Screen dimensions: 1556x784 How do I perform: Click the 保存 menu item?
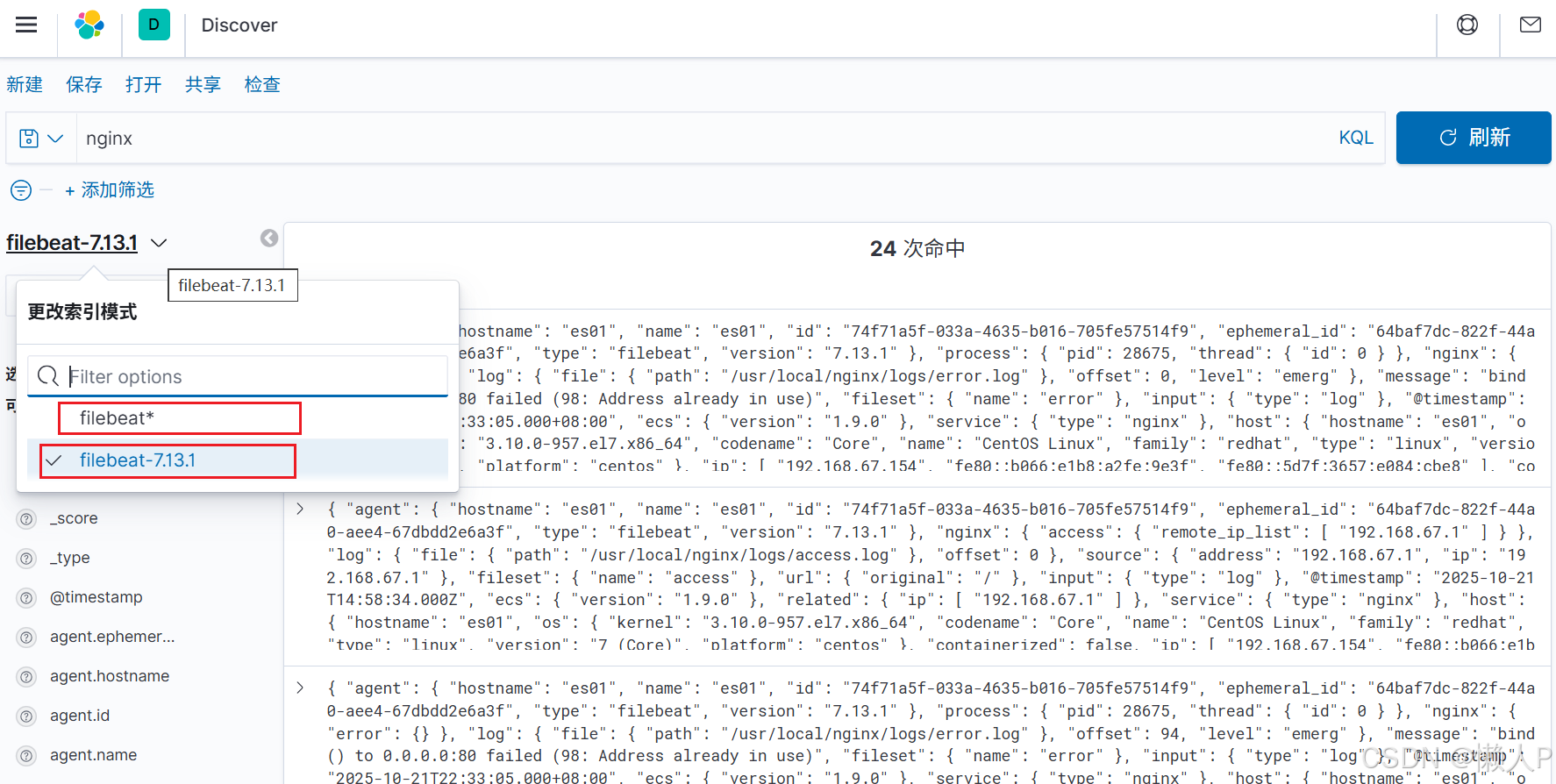[x=84, y=84]
